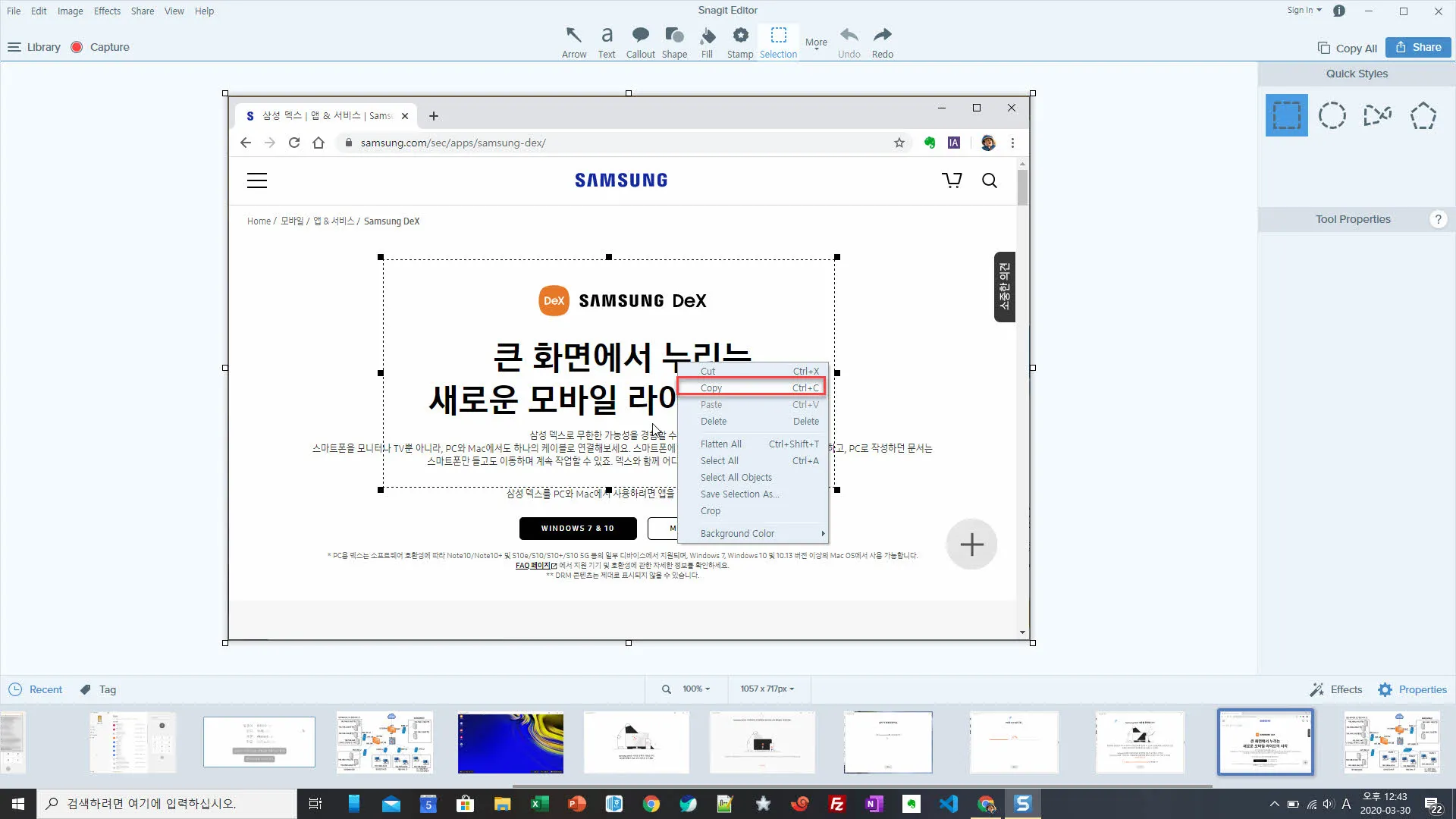Viewport: 1456px width, 819px height.
Task: Open the blue desktop wallpaper thumbnail
Action: 510,742
